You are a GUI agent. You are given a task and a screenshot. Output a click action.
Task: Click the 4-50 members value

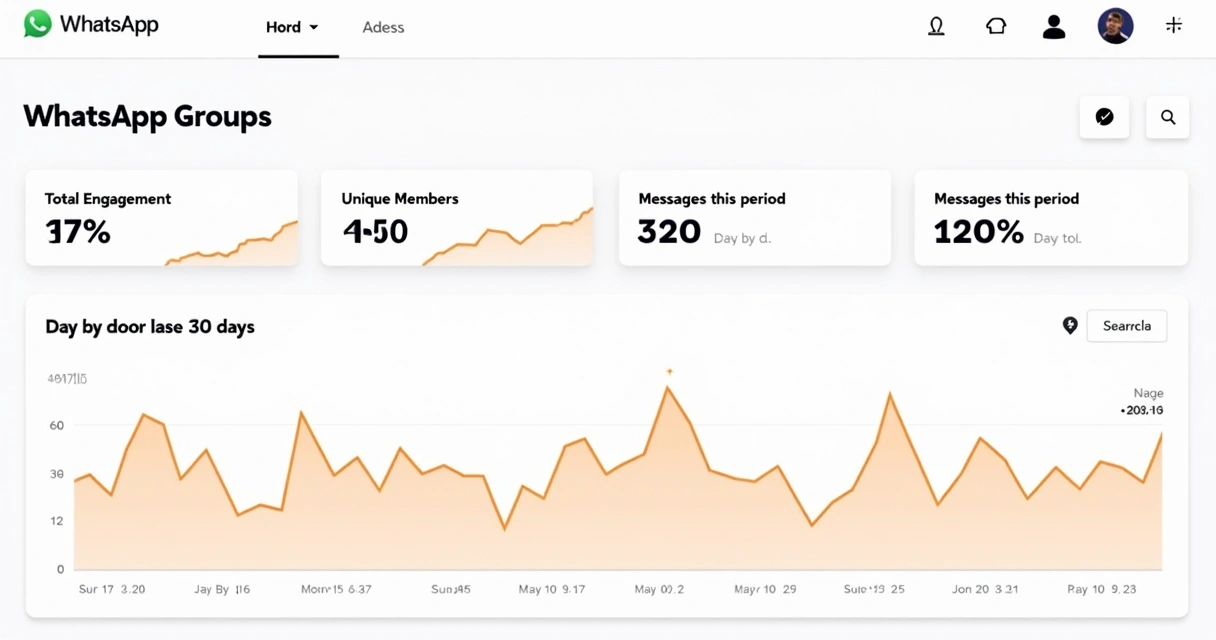[x=375, y=232]
